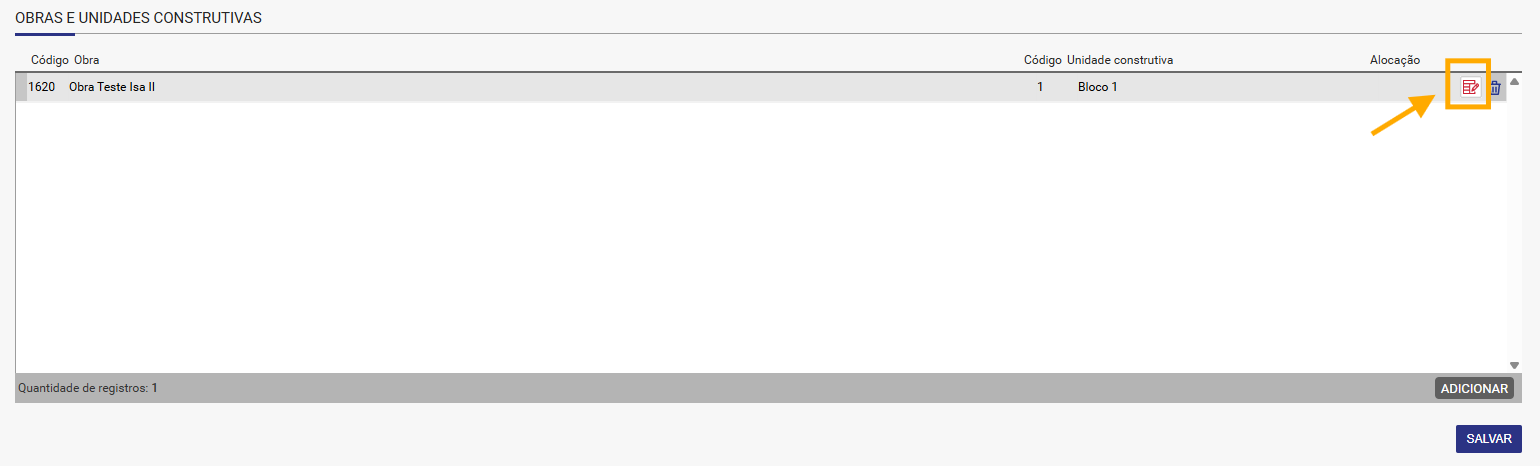Click the empty white grid area
The image size is (1540, 466).
[x=761, y=238]
